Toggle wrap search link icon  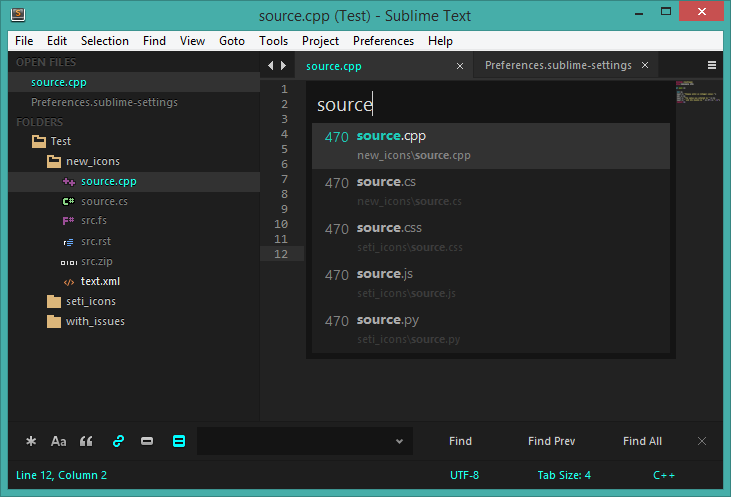click(x=118, y=441)
